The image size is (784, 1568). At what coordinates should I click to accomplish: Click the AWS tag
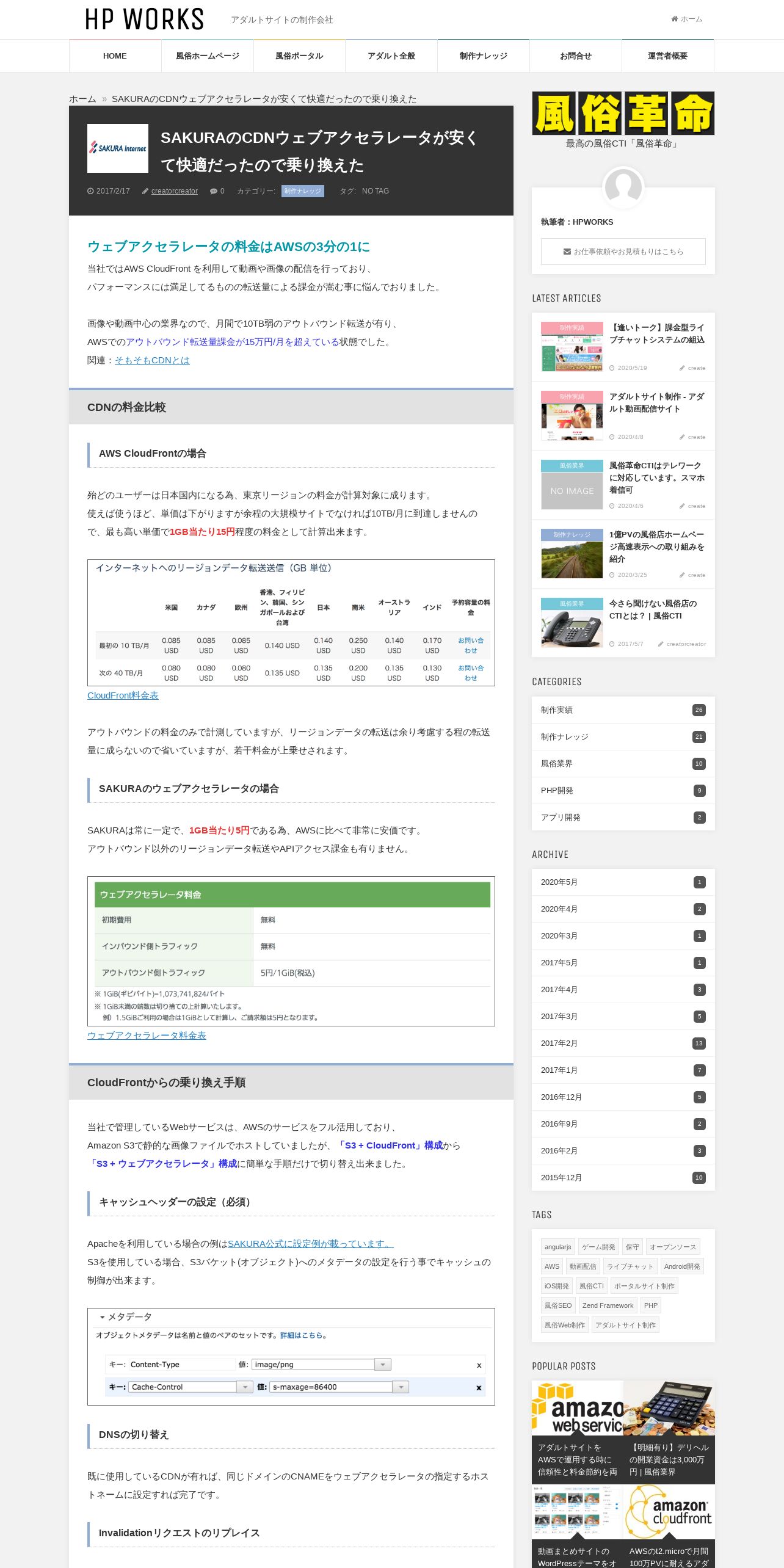552,1266
